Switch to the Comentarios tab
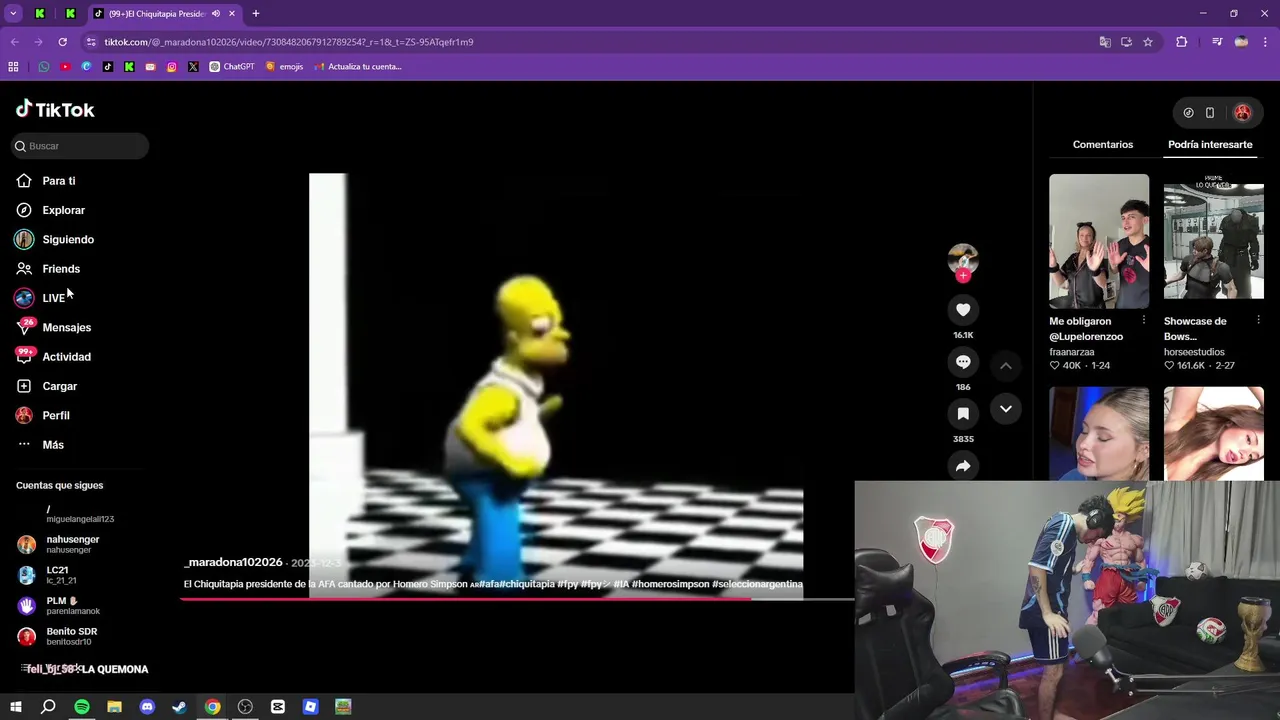This screenshot has width=1280, height=720. pos(1103,145)
